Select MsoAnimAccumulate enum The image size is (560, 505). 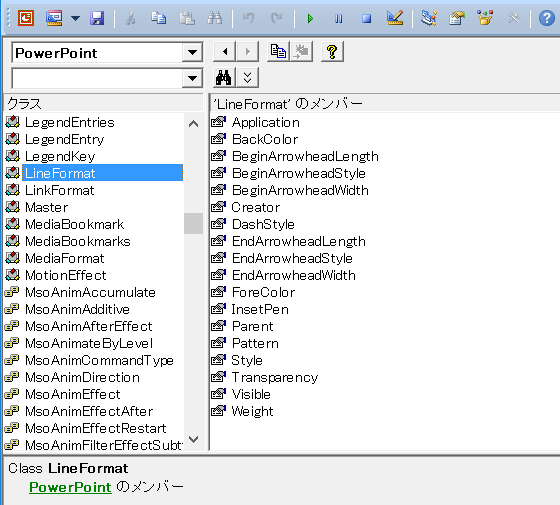(x=90, y=292)
